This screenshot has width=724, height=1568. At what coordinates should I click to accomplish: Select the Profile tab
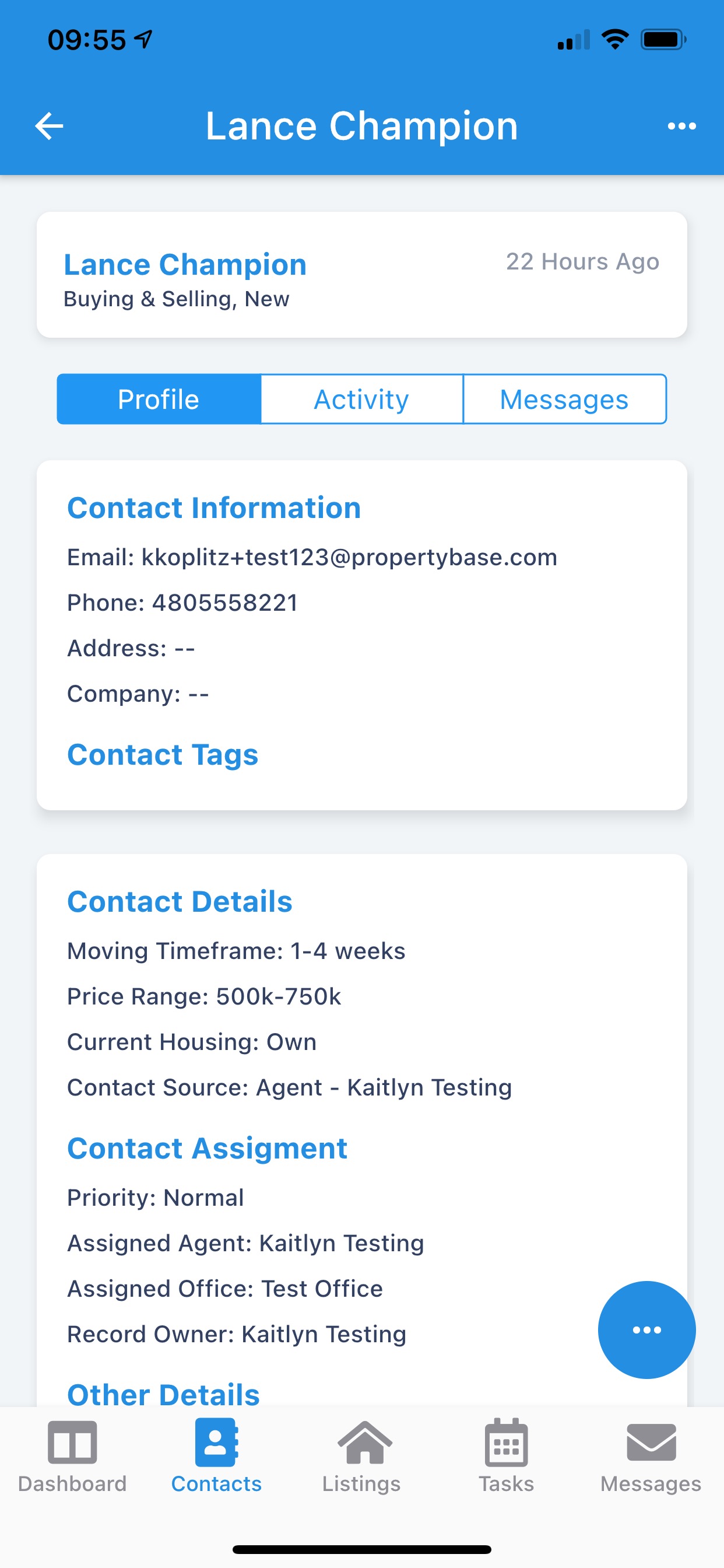pos(159,400)
